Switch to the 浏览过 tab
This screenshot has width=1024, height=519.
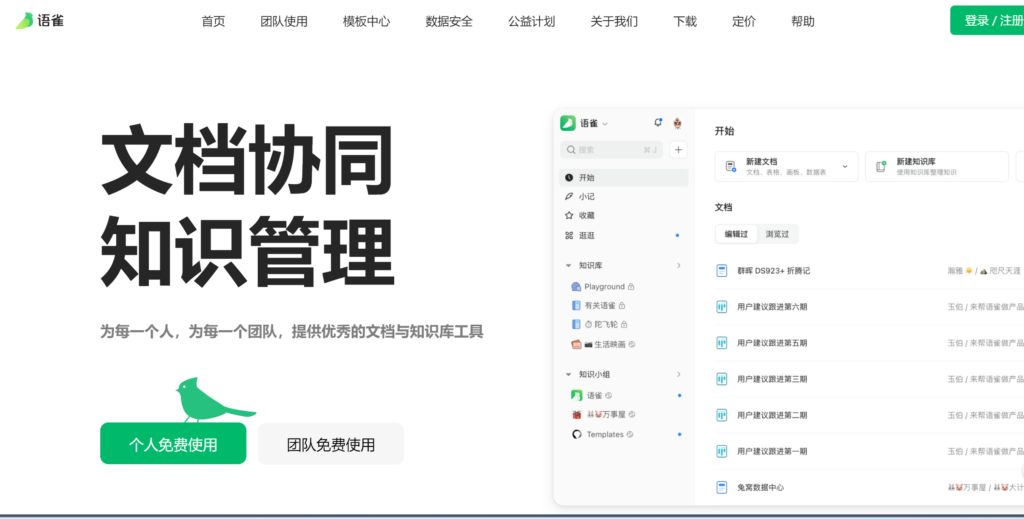[777, 234]
